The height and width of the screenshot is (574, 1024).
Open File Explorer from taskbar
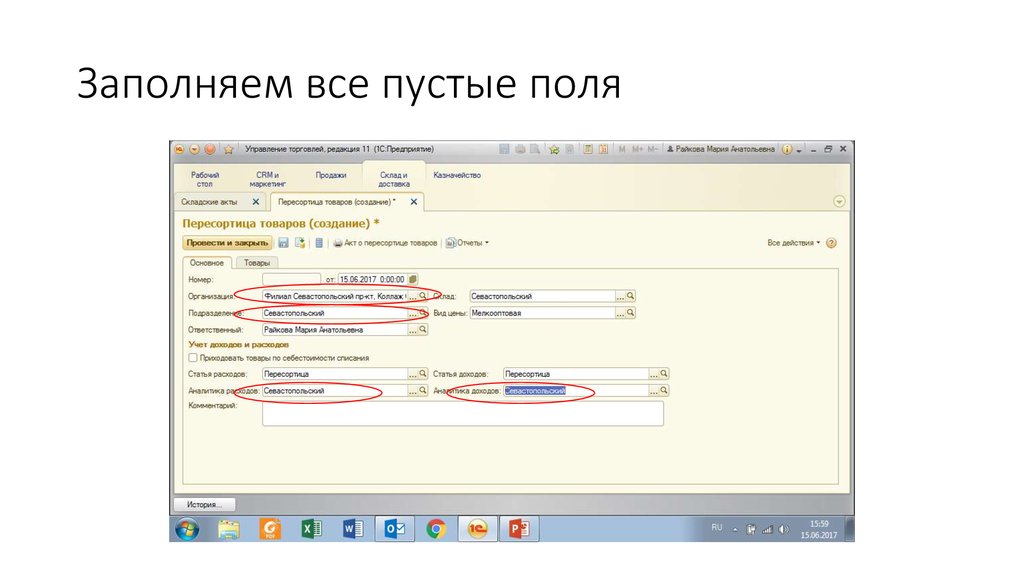pyautogui.click(x=229, y=529)
